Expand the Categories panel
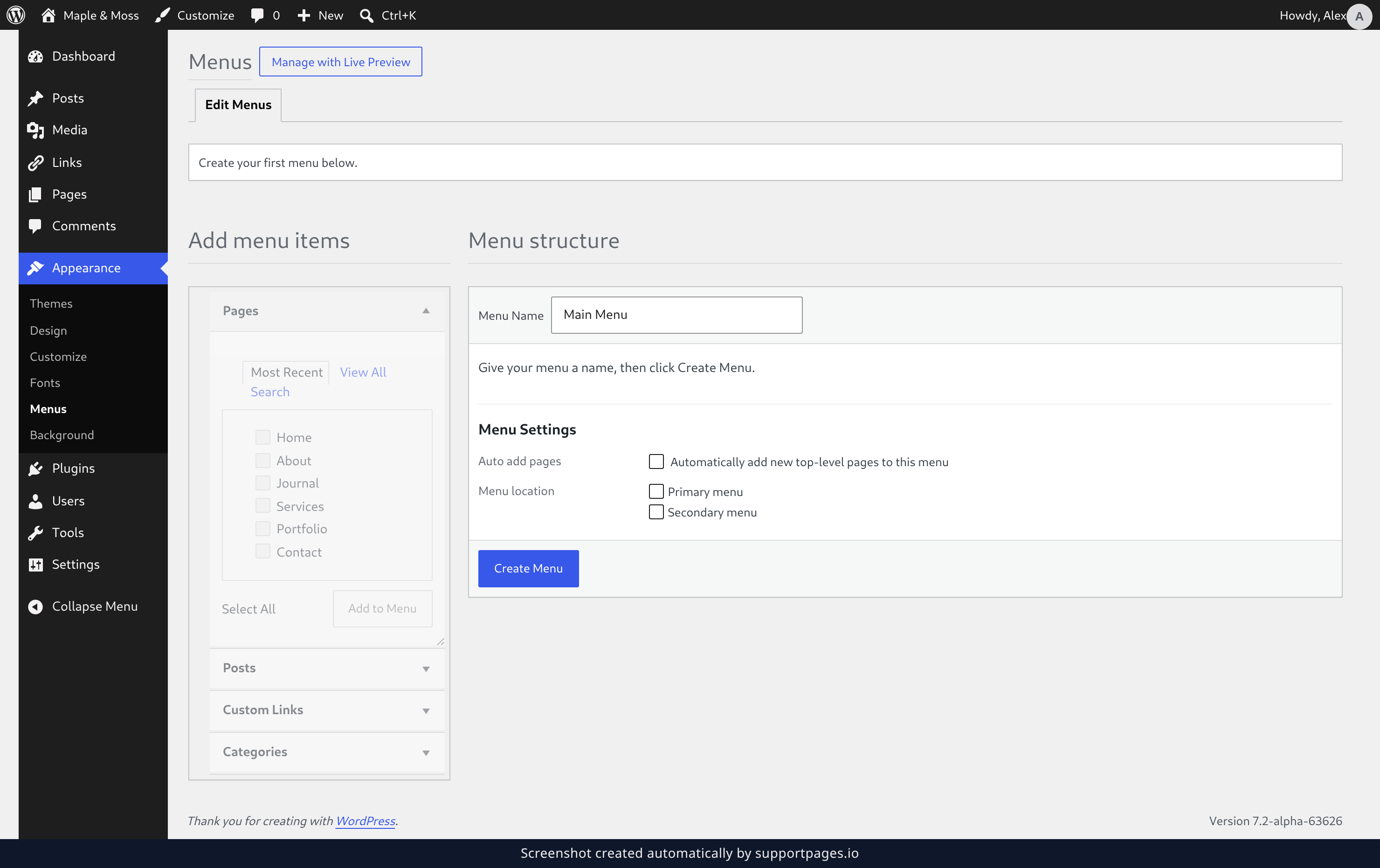 [426, 752]
